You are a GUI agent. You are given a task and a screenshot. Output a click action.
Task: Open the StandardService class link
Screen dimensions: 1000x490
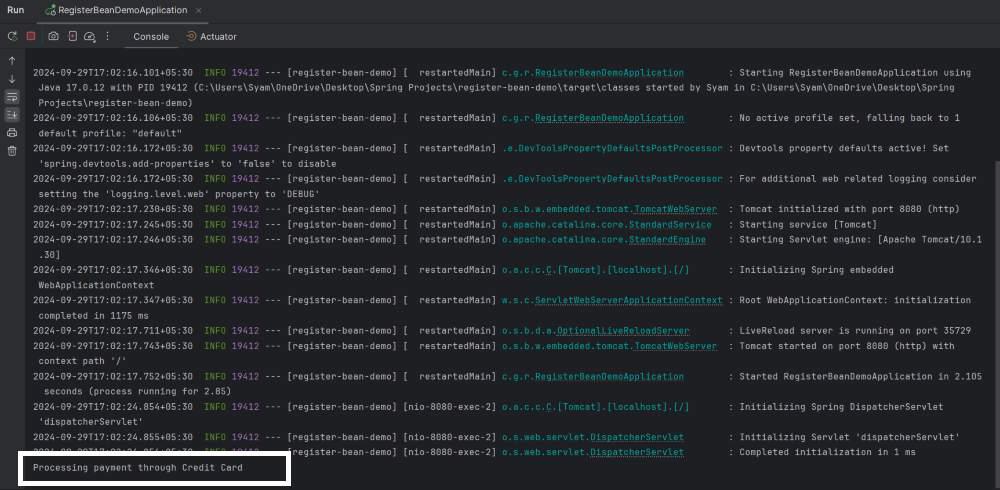tap(670, 225)
